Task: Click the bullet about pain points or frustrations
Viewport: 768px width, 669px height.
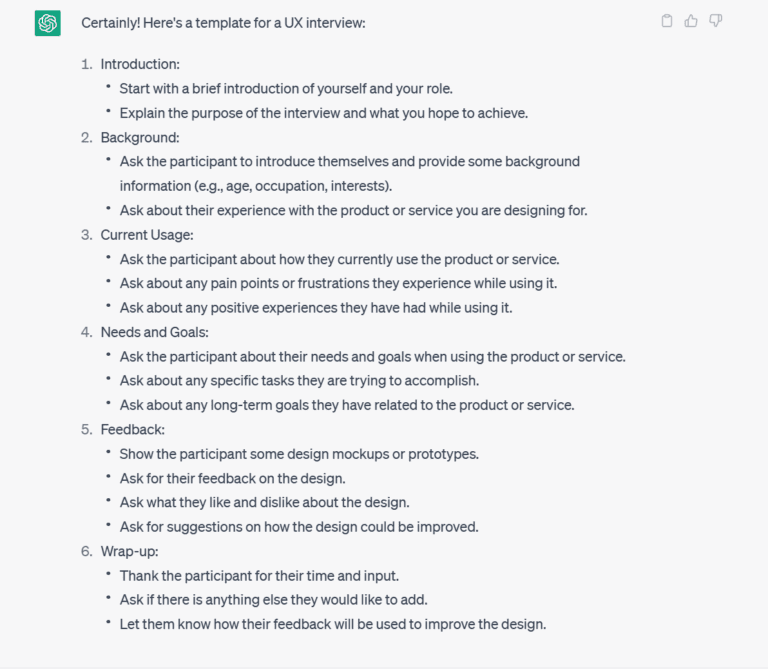Action: (x=338, y=283)
